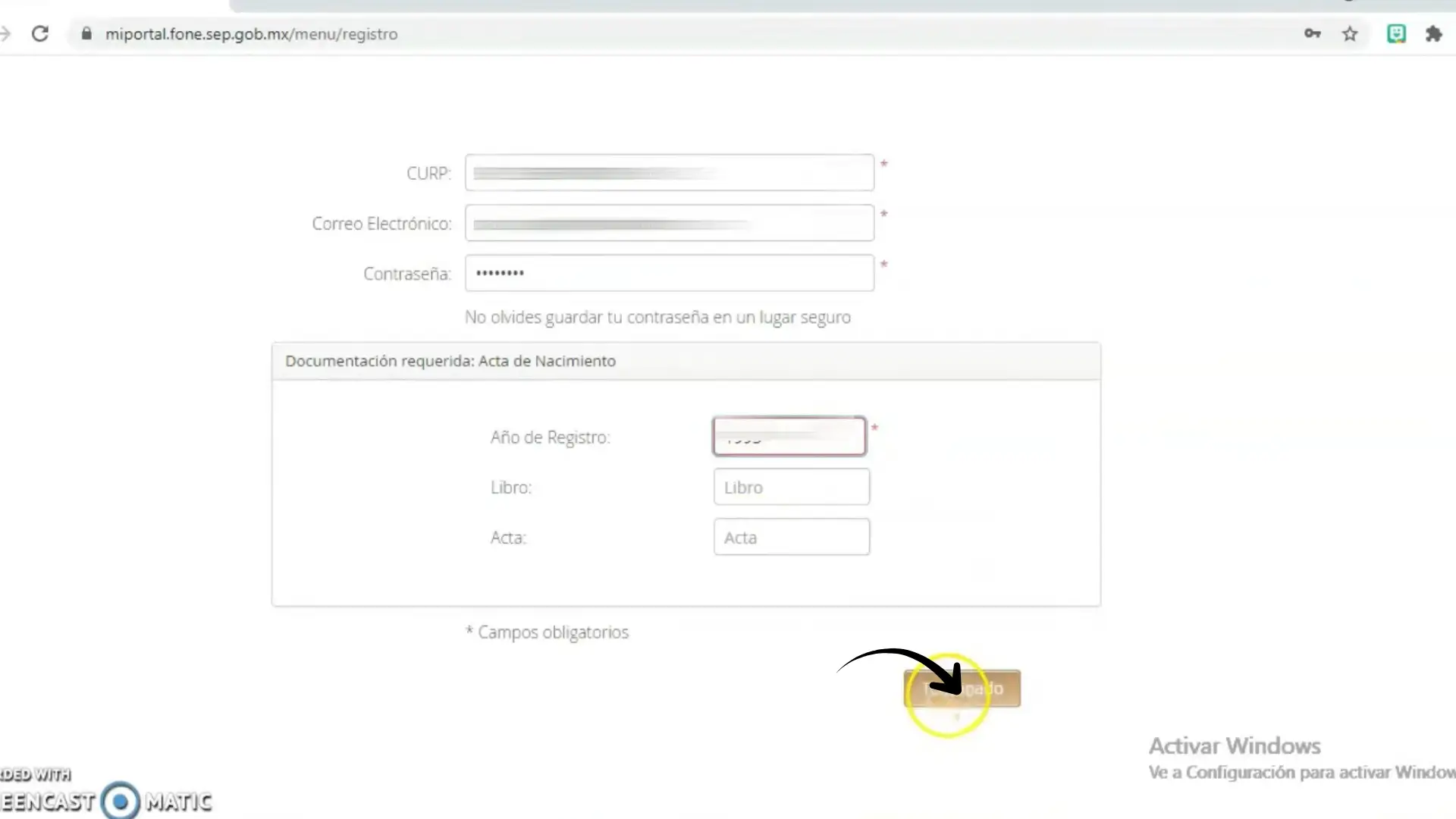Focus the CURP input field
1456x819 pixels.
tap(670, 173)
